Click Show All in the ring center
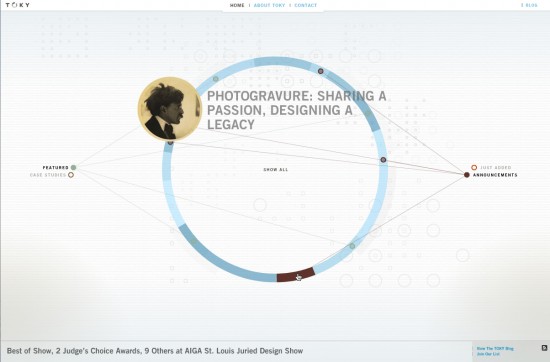550x362 pixels. pos(276,169)
